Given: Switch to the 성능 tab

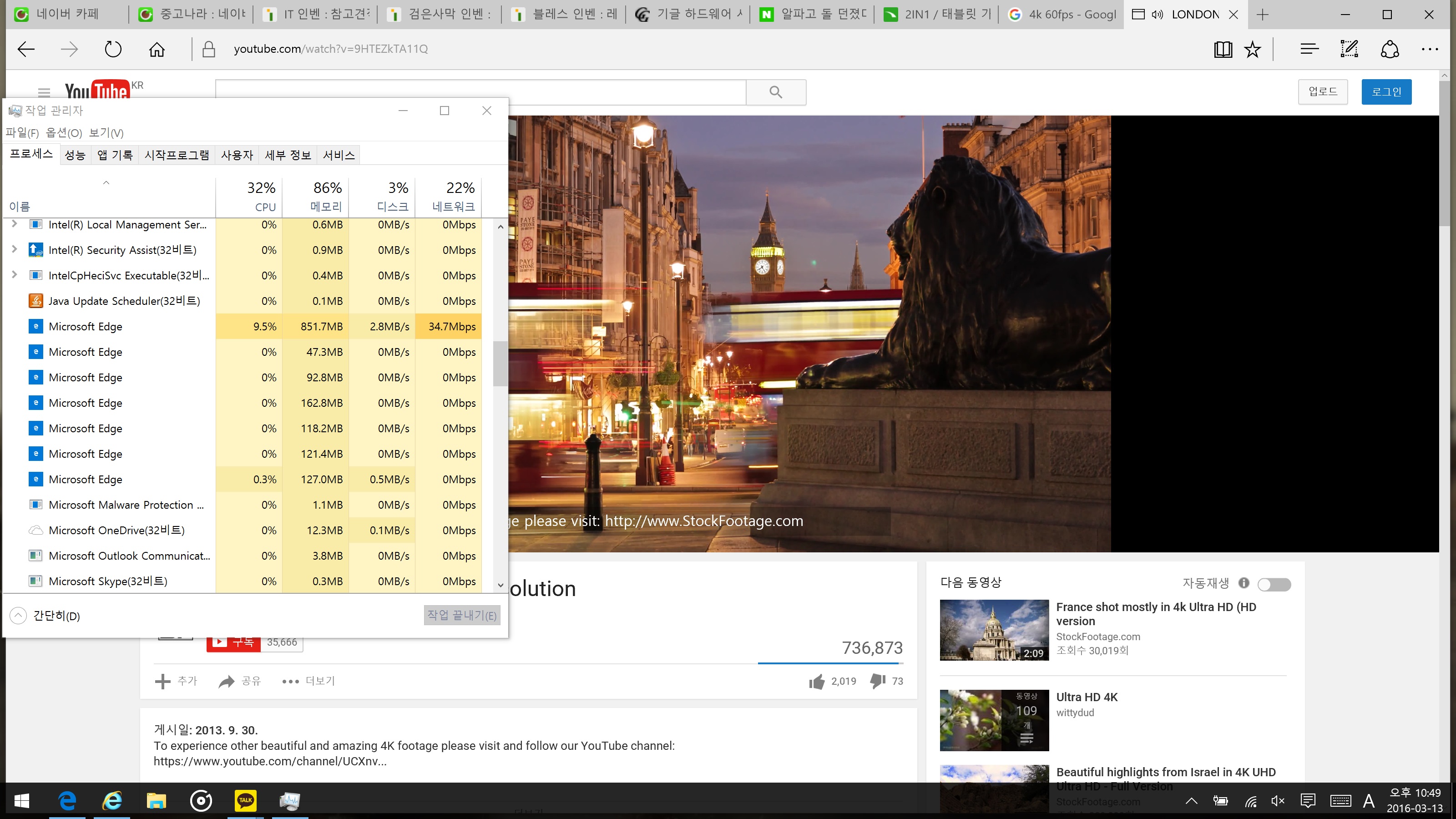Looking at the screenshot, I should [75, 156].
